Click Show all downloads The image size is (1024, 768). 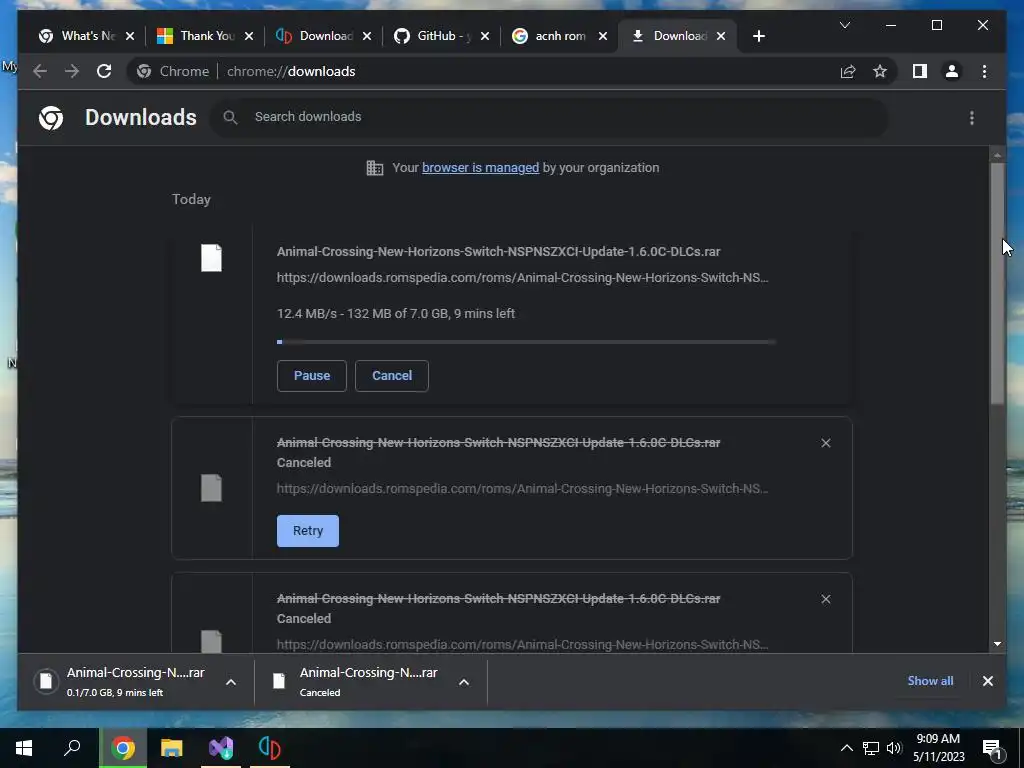point(930,681)
